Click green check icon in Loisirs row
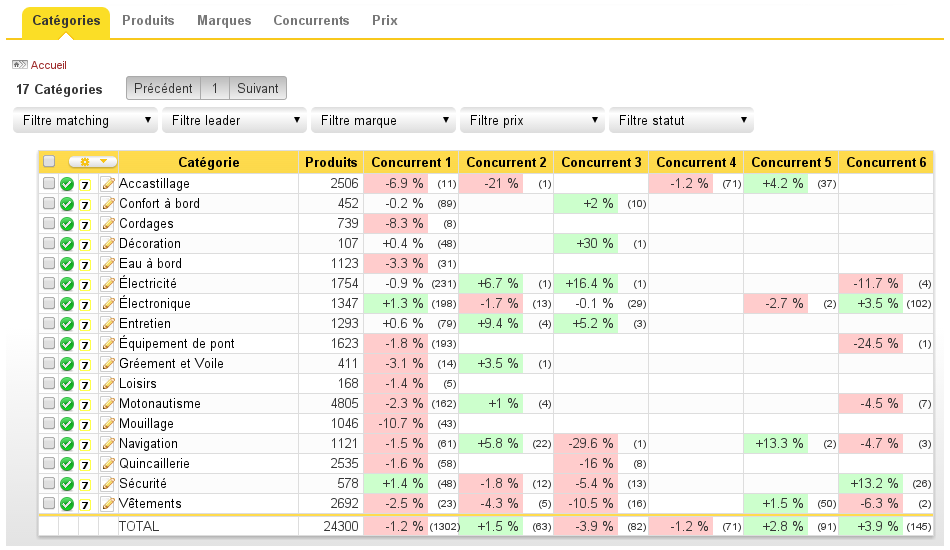The width and height of the screenshot is (950, 550). point(67,384)
